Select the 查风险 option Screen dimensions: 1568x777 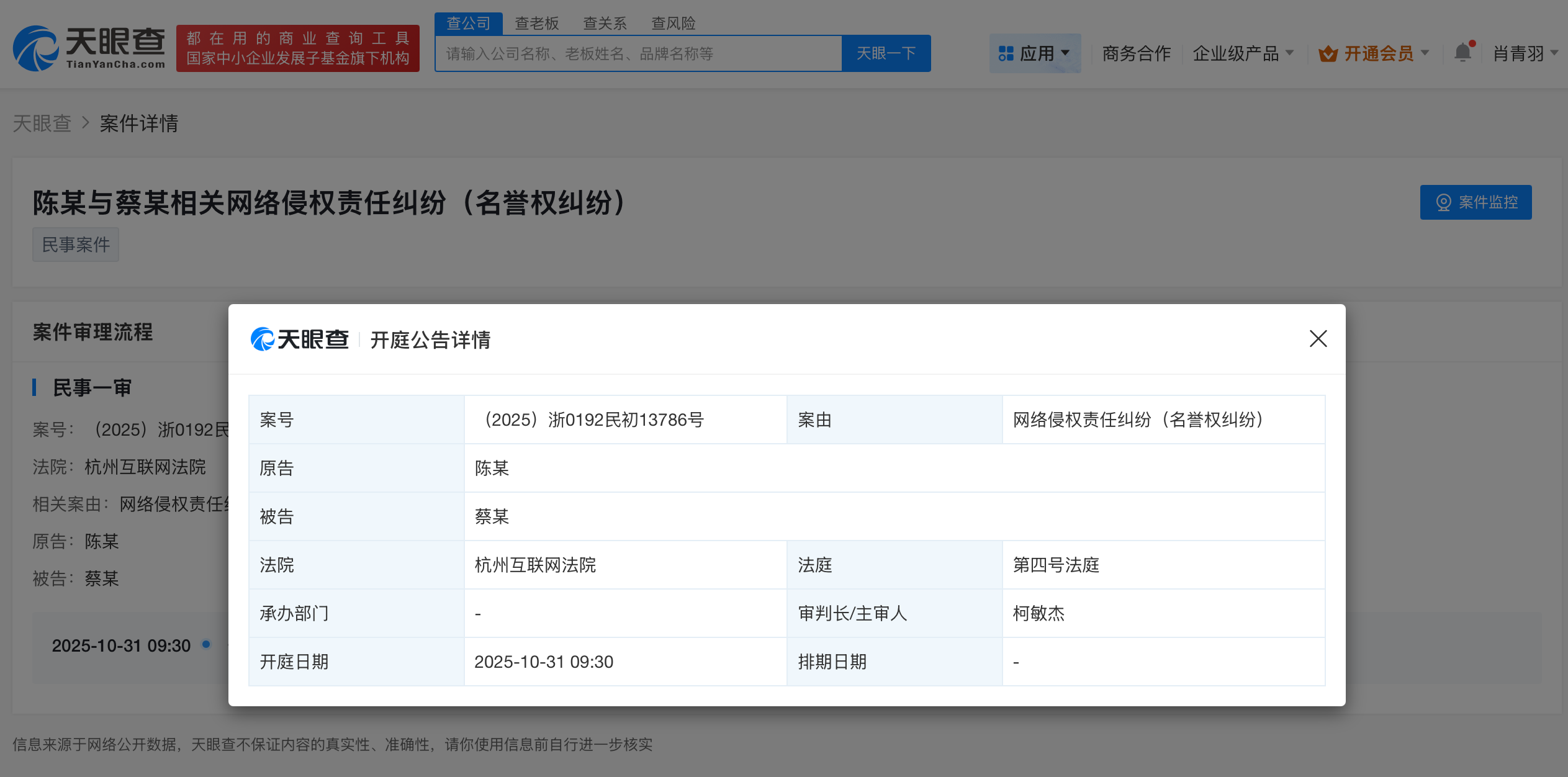[673, 23]
